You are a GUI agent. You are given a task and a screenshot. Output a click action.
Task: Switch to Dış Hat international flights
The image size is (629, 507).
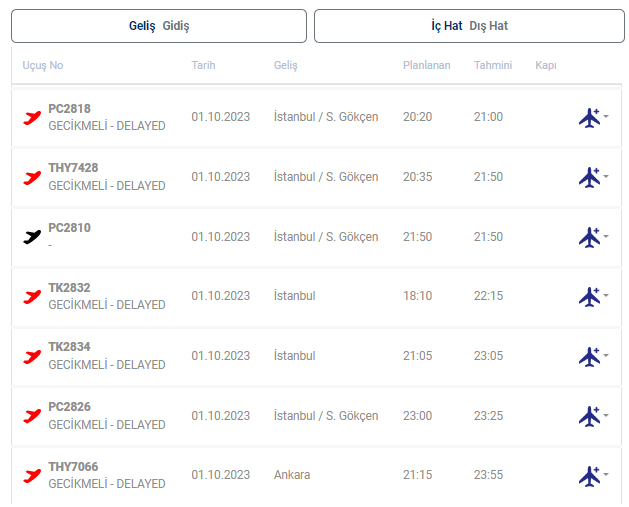(489, 26)
